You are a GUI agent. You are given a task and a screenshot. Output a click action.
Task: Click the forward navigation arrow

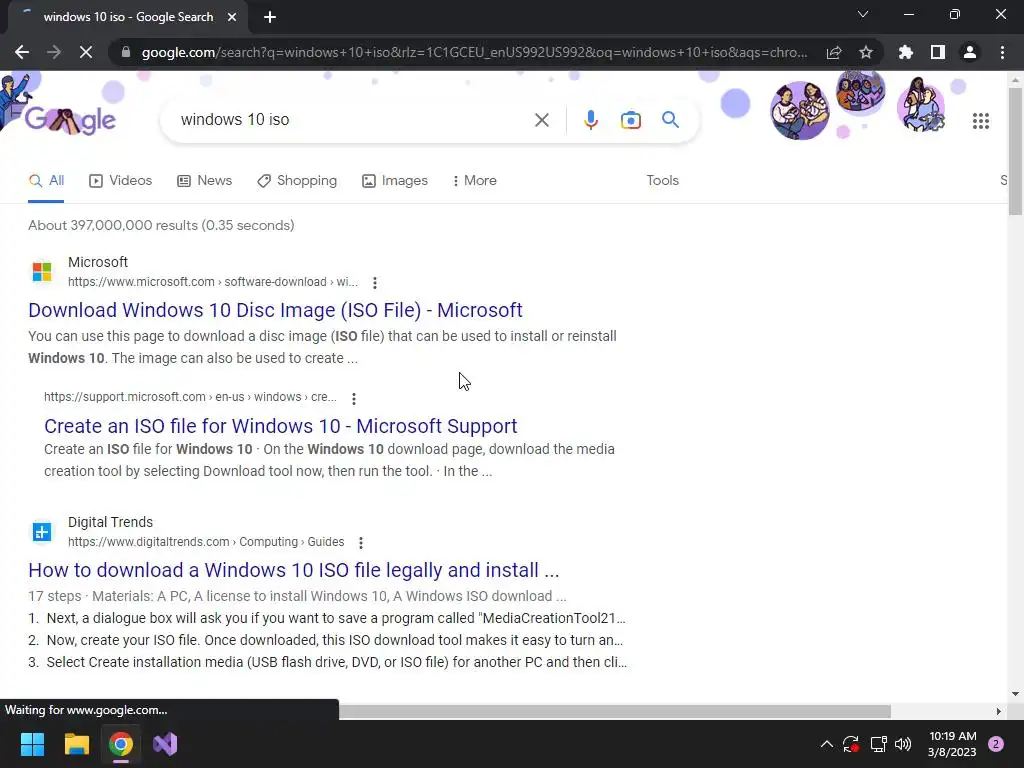[54, 52]
